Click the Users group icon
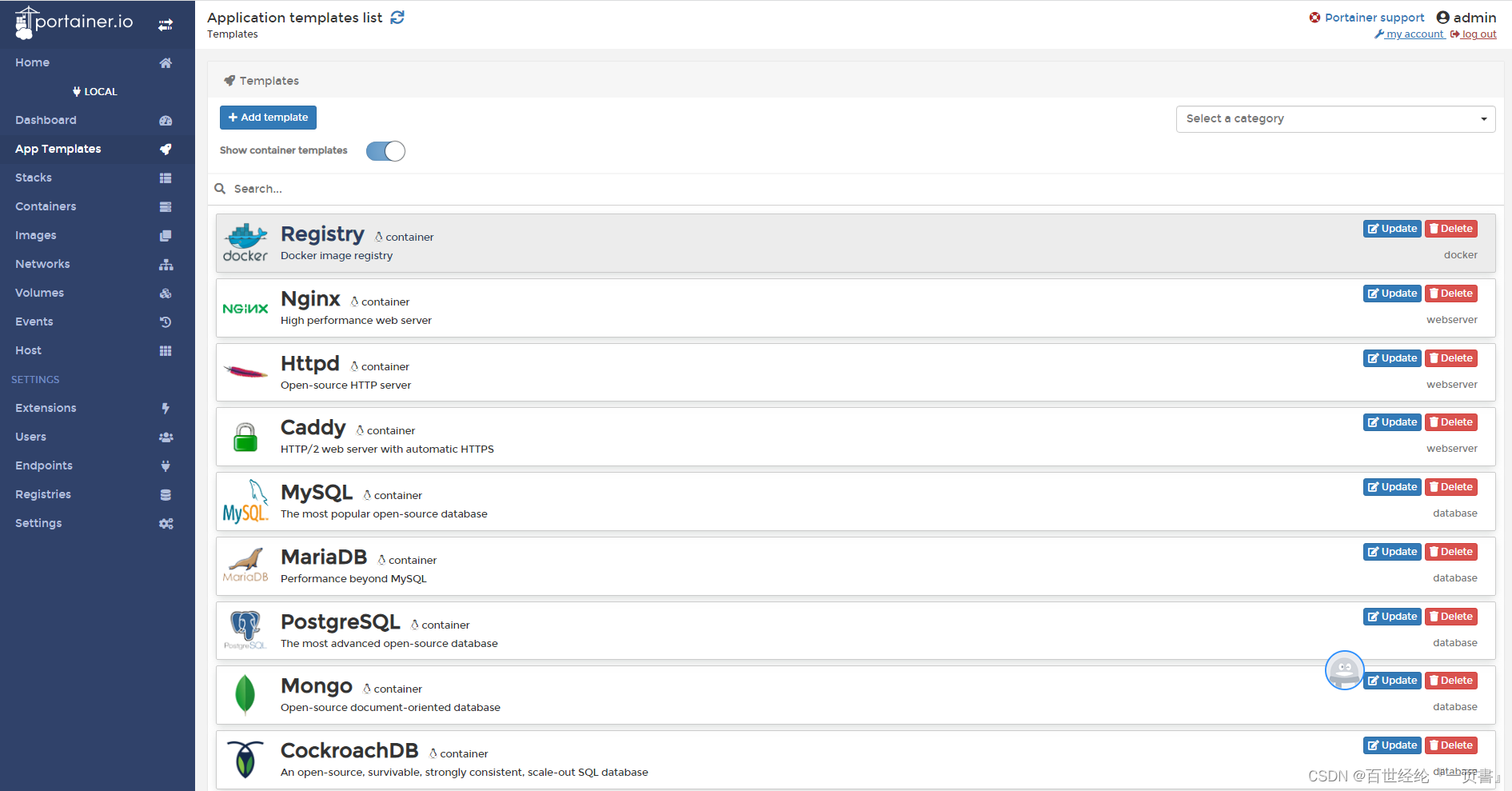1512x791 pixels. (166, 437)
